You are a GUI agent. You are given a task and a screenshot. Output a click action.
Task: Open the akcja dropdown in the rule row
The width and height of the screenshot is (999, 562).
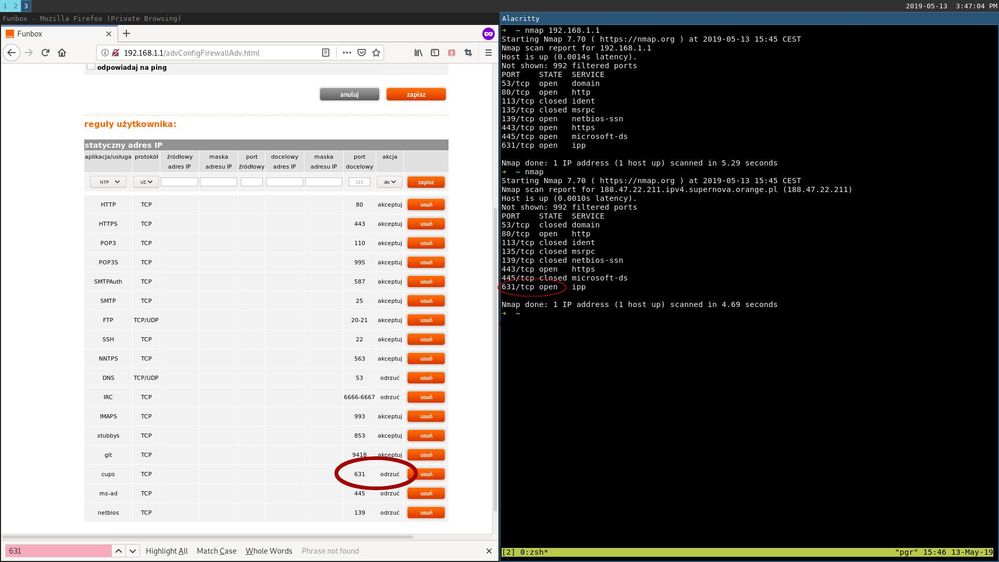click(x=390, y=182)
